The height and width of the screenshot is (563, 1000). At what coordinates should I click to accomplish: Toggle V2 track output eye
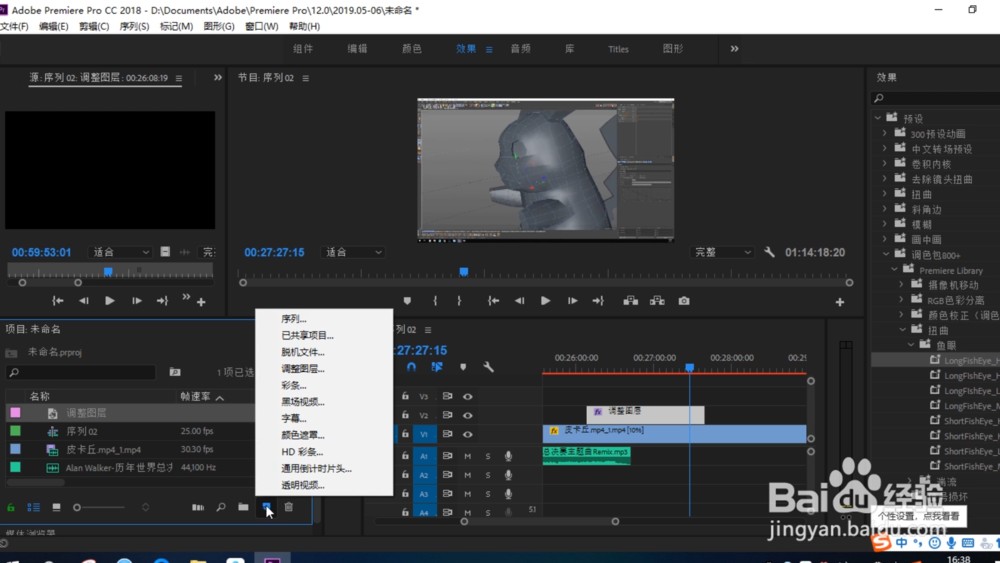[x=467, y=415]
